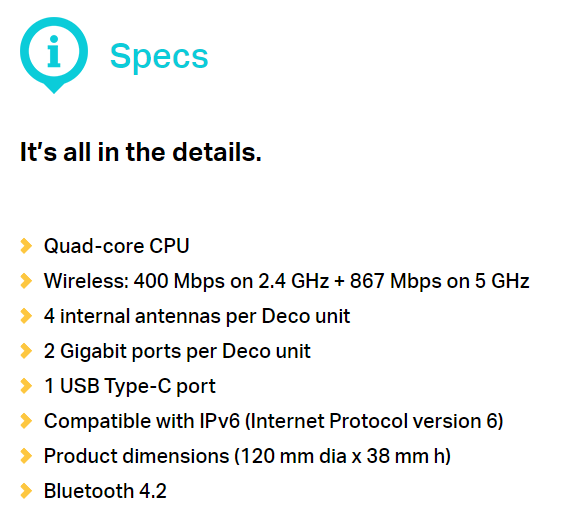Click the teal info bubble icon

pos(54,55)
